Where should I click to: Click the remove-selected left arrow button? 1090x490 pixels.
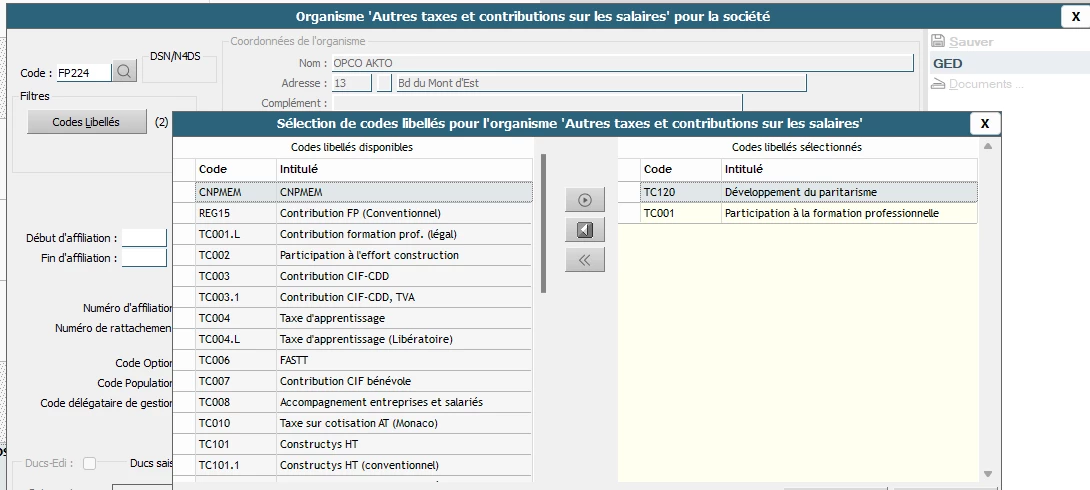pyautogui.click(x=585, y=230)
